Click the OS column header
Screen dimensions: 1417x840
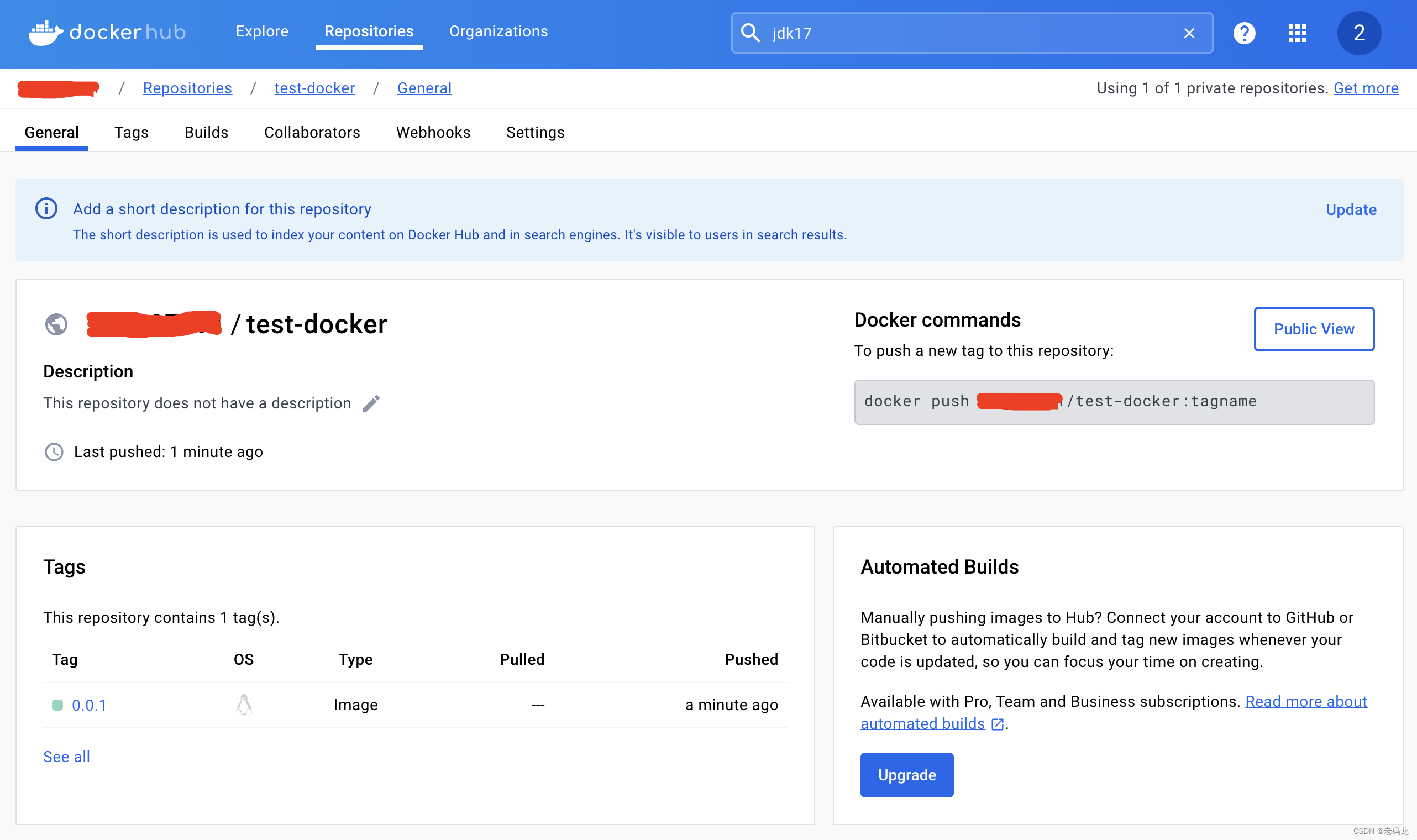point(244,659)
